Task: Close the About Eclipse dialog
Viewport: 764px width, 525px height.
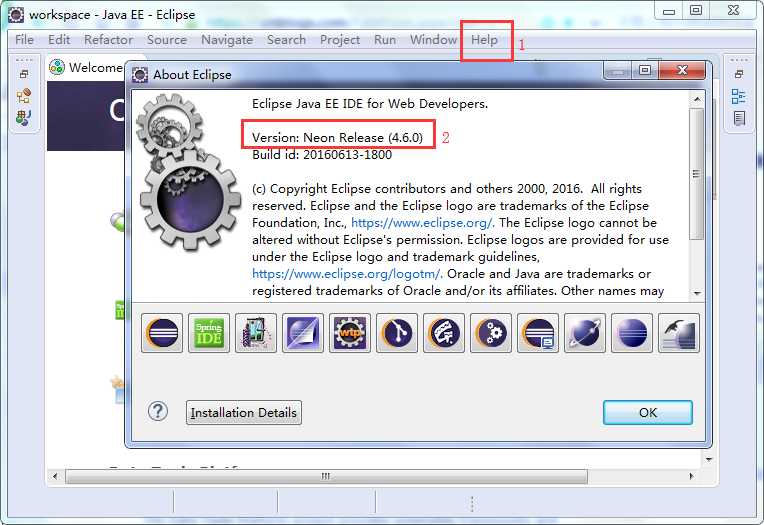Action: click(x=682, y=70)
